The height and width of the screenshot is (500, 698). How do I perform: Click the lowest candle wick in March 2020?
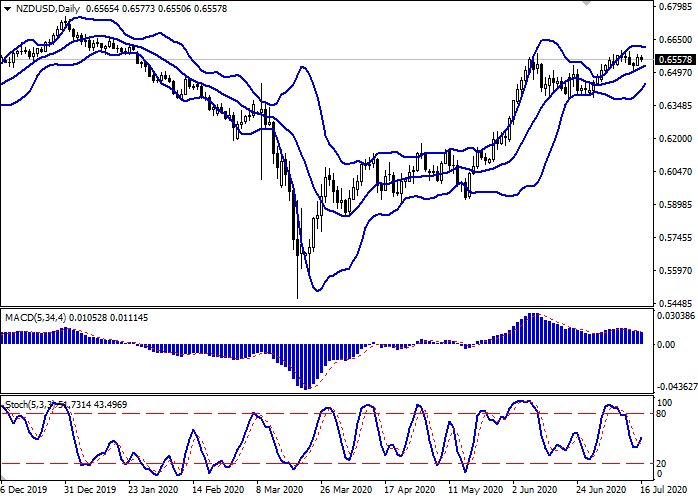297,297
